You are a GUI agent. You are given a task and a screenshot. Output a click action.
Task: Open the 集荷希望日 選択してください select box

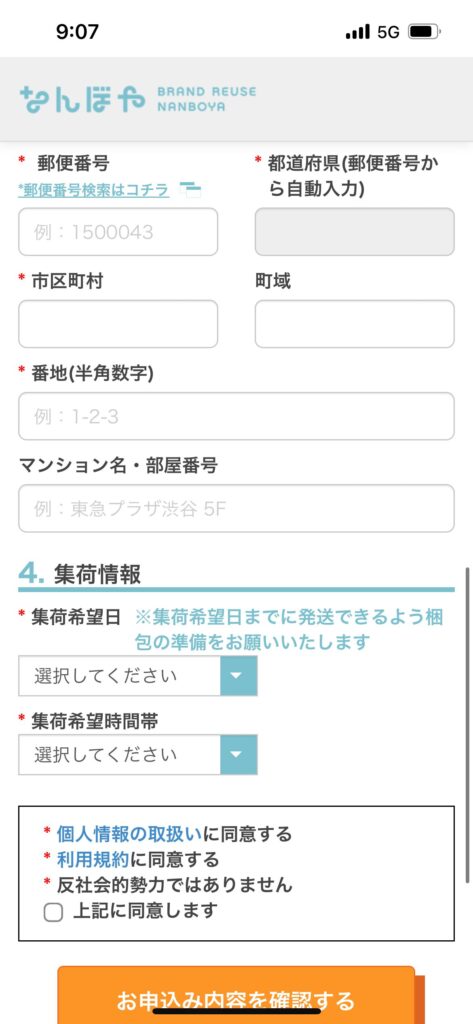(138, 676)
